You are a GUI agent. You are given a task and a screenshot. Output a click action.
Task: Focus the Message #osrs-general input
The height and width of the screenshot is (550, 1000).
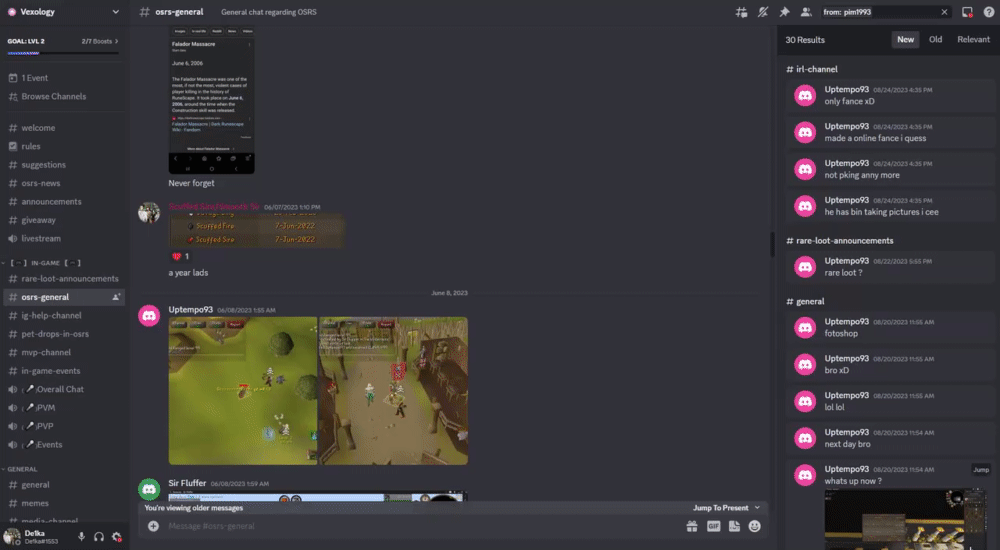coord(421,526)
